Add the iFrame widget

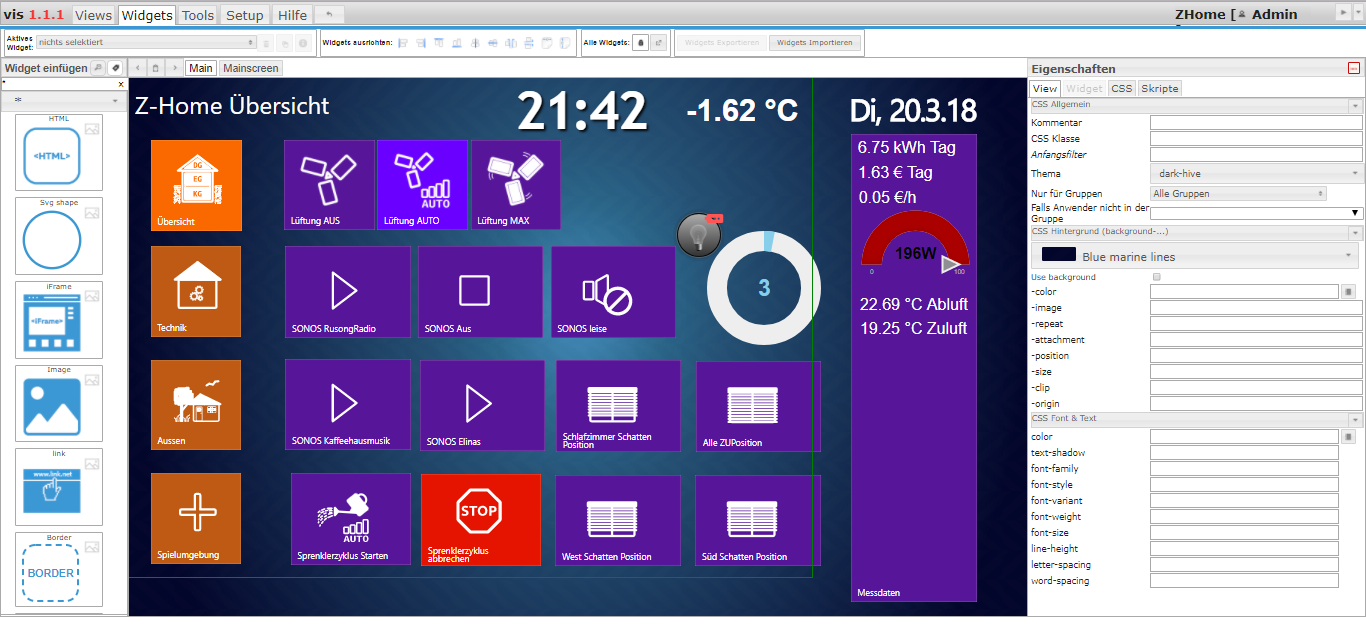(x=59, y=320)
